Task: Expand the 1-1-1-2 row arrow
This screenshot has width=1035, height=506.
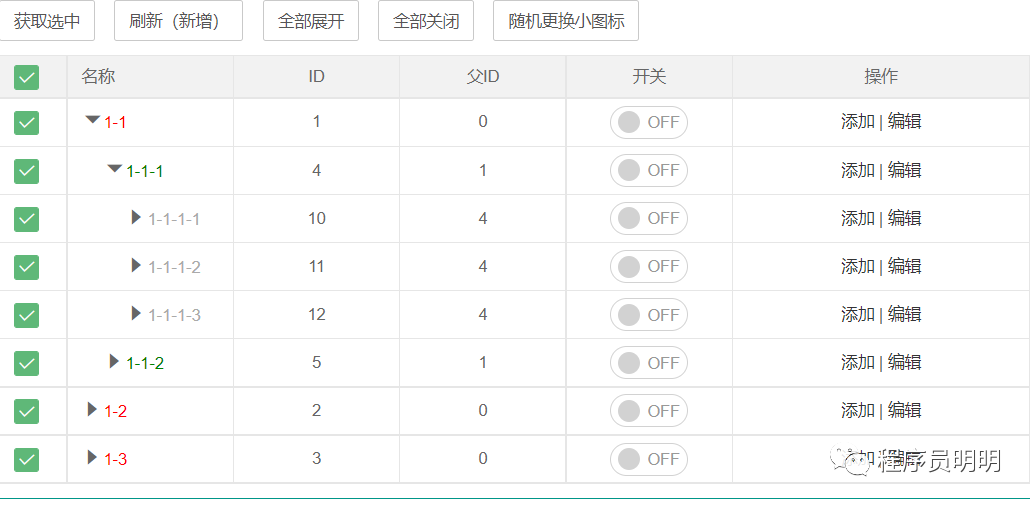Action: 136,265
